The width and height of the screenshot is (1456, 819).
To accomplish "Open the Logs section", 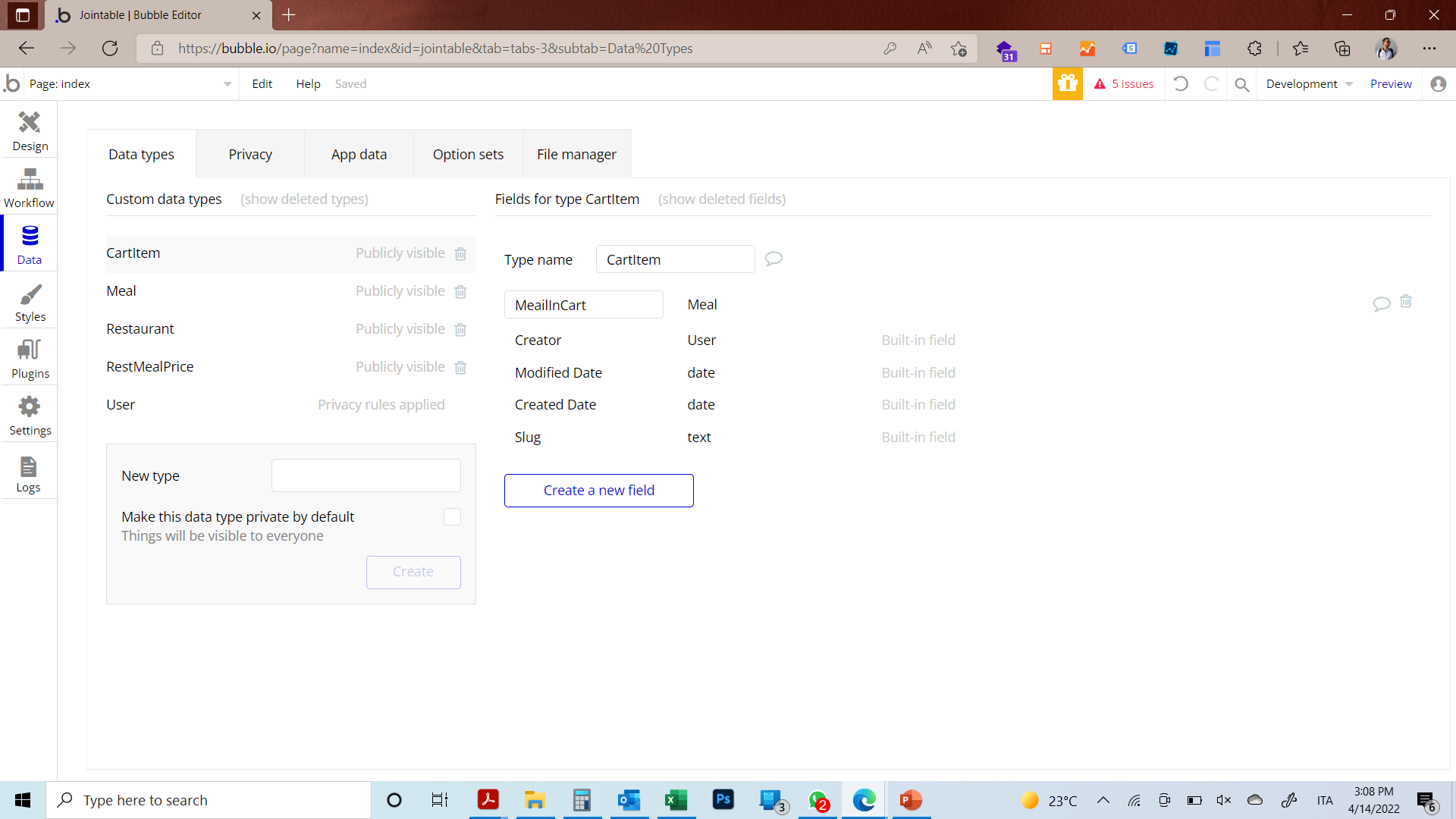I will (x=29, y=473).
